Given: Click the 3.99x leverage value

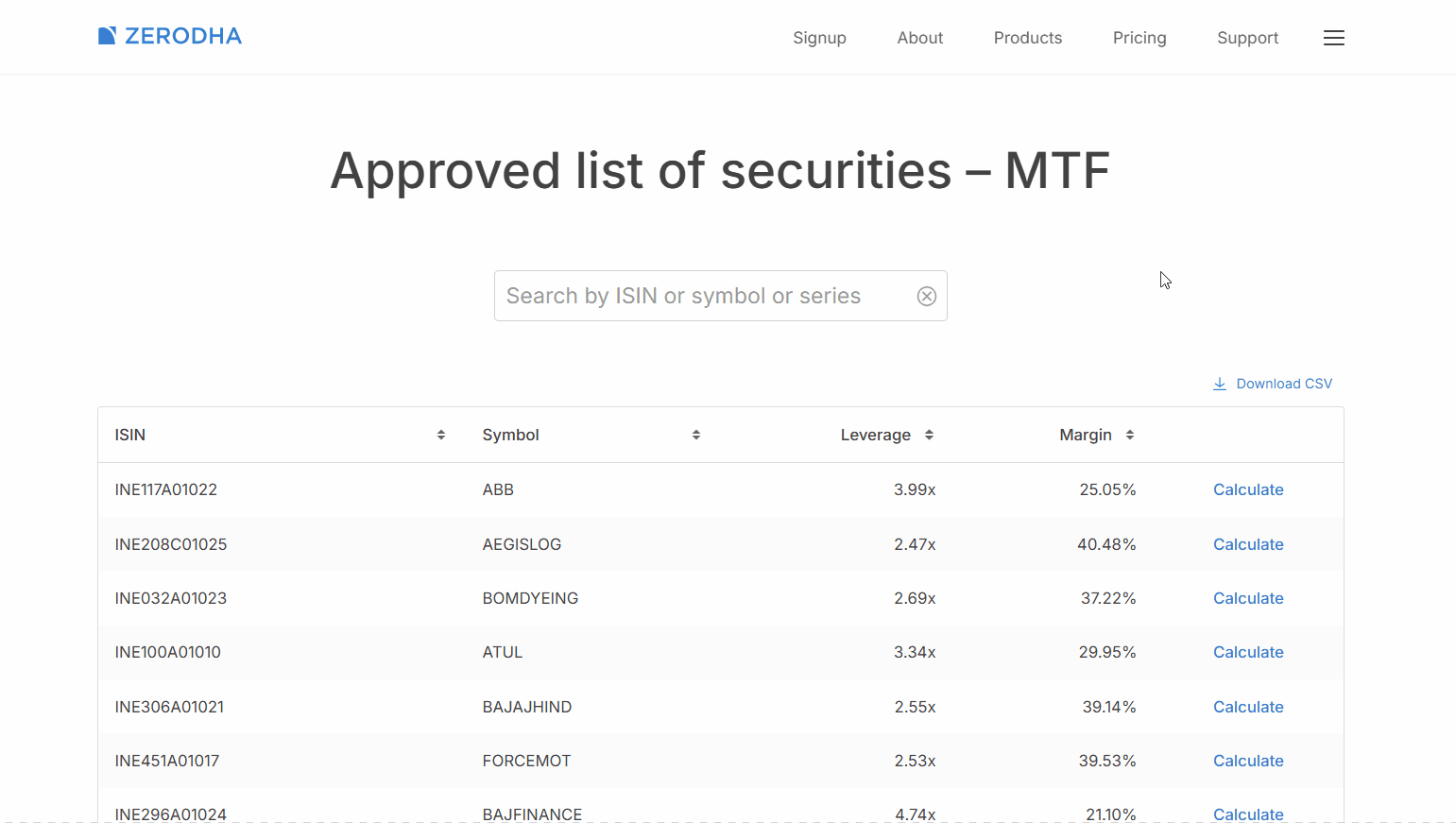Looking at the screenshot, I should pos(915,489).
